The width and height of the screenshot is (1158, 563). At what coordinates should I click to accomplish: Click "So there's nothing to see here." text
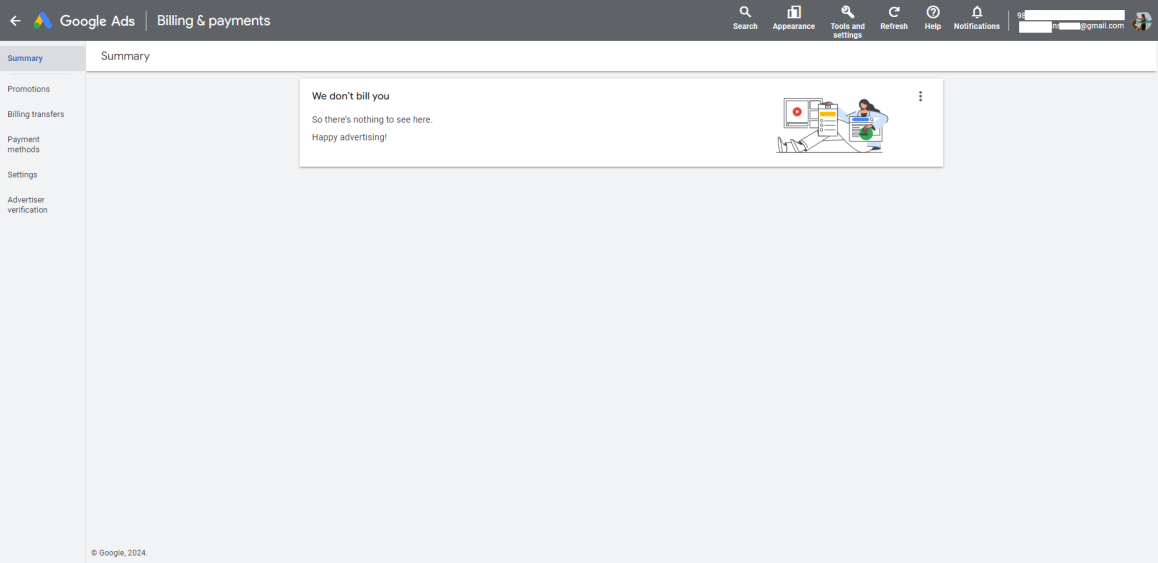[372, 120]
